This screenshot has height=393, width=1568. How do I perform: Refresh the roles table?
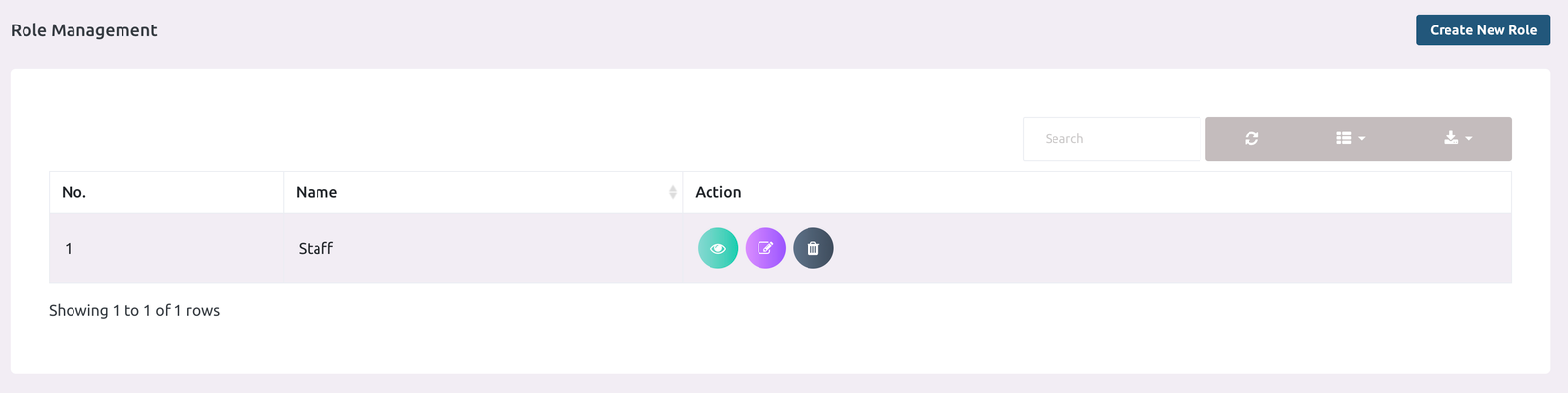pyautogui.click(x=1251, y=139)
